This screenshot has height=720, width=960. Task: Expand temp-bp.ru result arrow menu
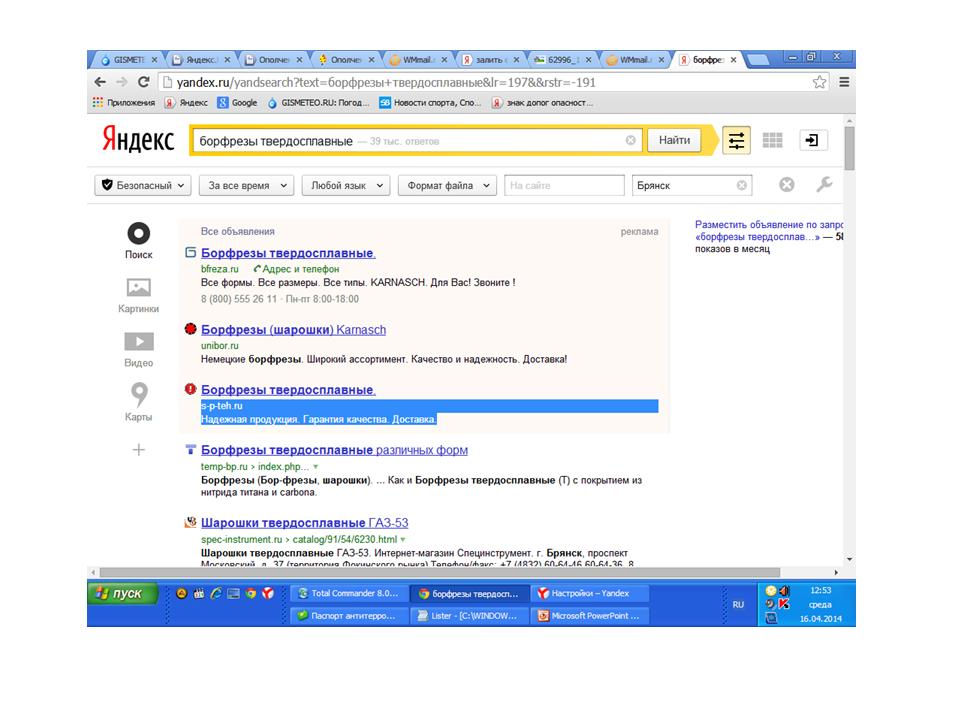click(x=316, y=467)
